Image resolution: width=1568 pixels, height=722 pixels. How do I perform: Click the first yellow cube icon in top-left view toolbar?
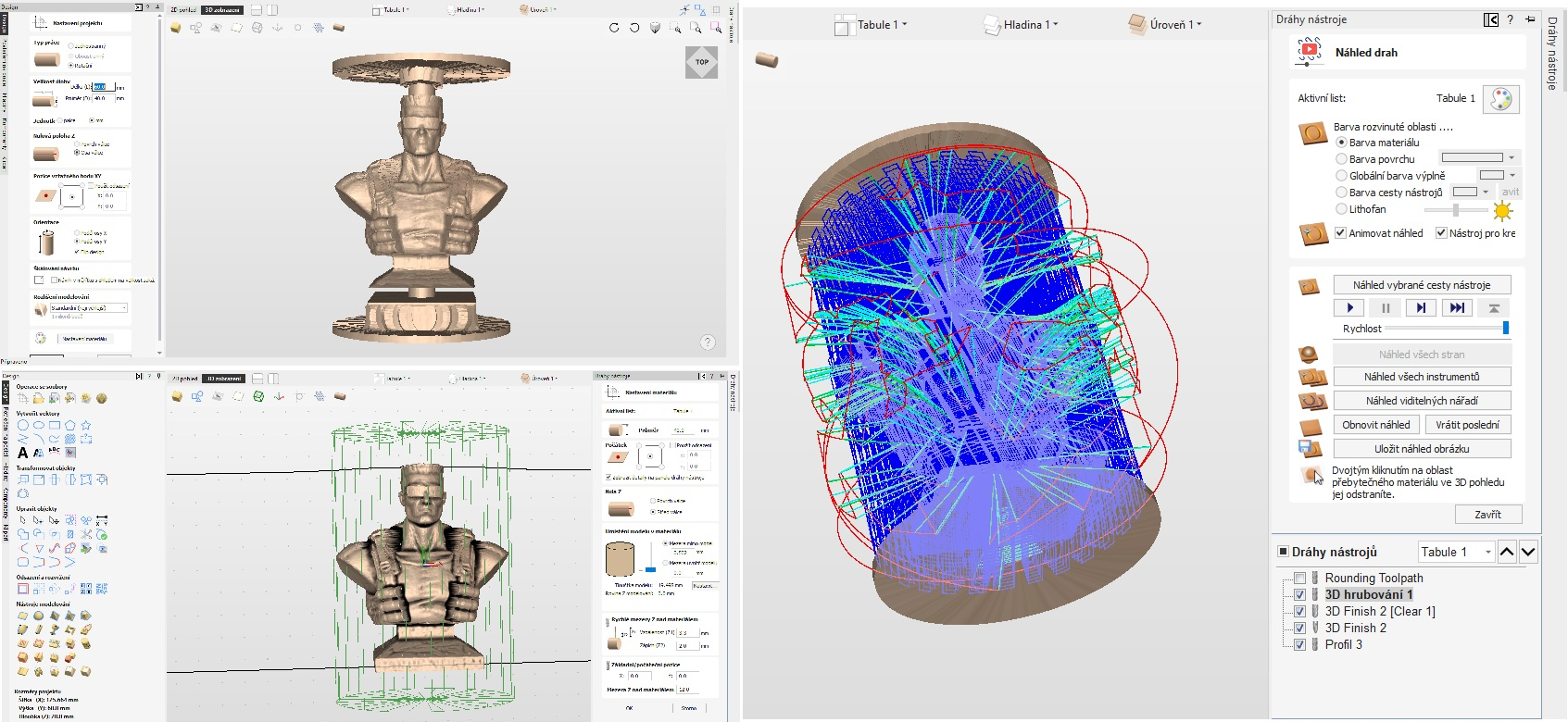(175, 28)
